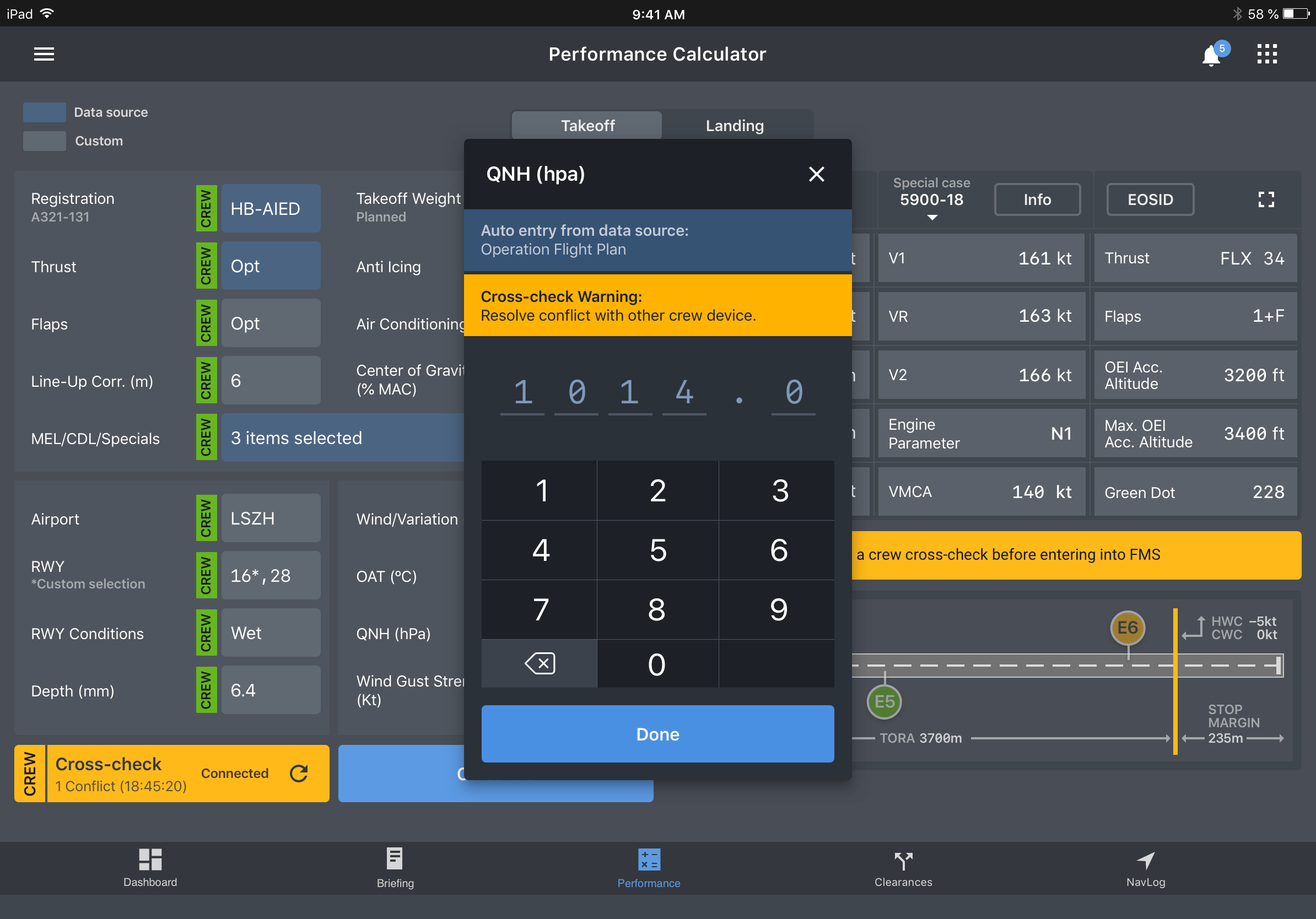The width and height of the screenshot is (1316, 919).
Task: Open the 3 items selected MEL list
Action: coord(342,437)
